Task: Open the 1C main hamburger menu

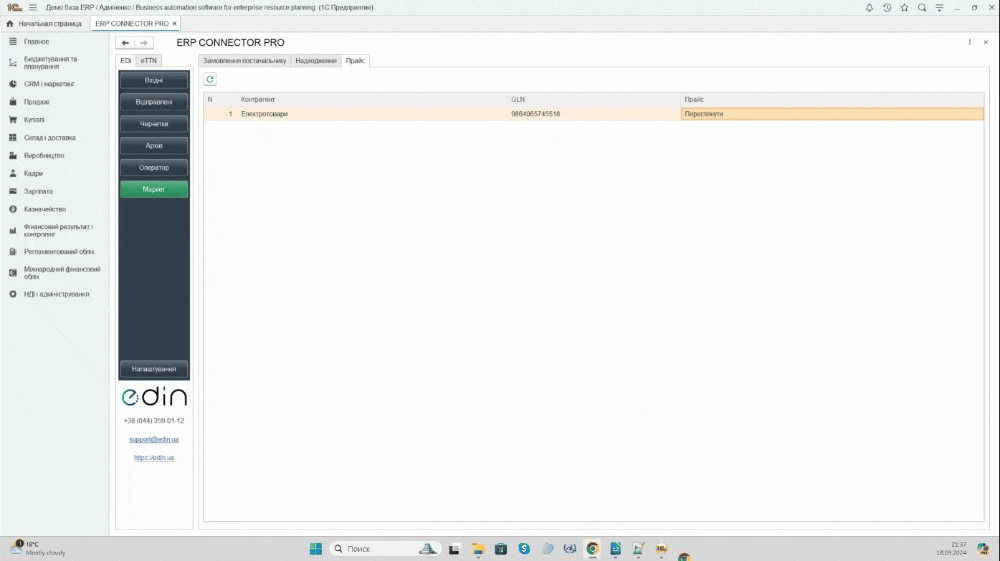Action: click(x=33, y=7)
